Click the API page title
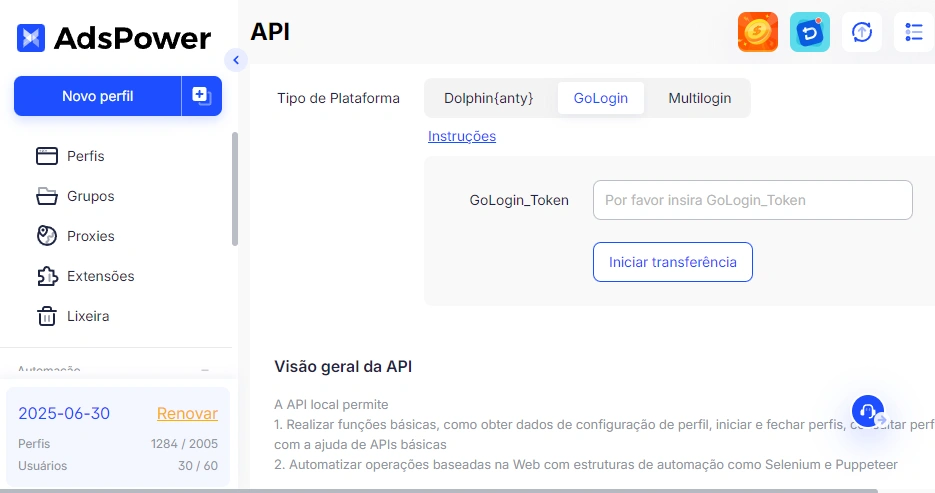The width and height of the screenshot is (935, 493). click(x=270, y=32)
